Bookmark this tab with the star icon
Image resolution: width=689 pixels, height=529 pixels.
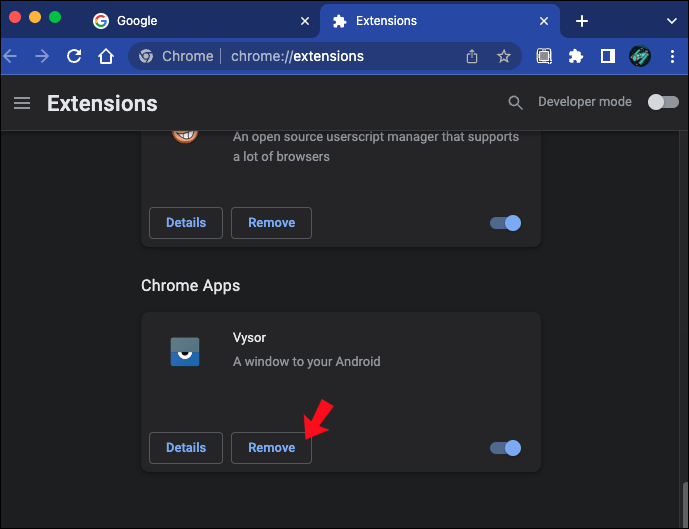pos(504,56)
